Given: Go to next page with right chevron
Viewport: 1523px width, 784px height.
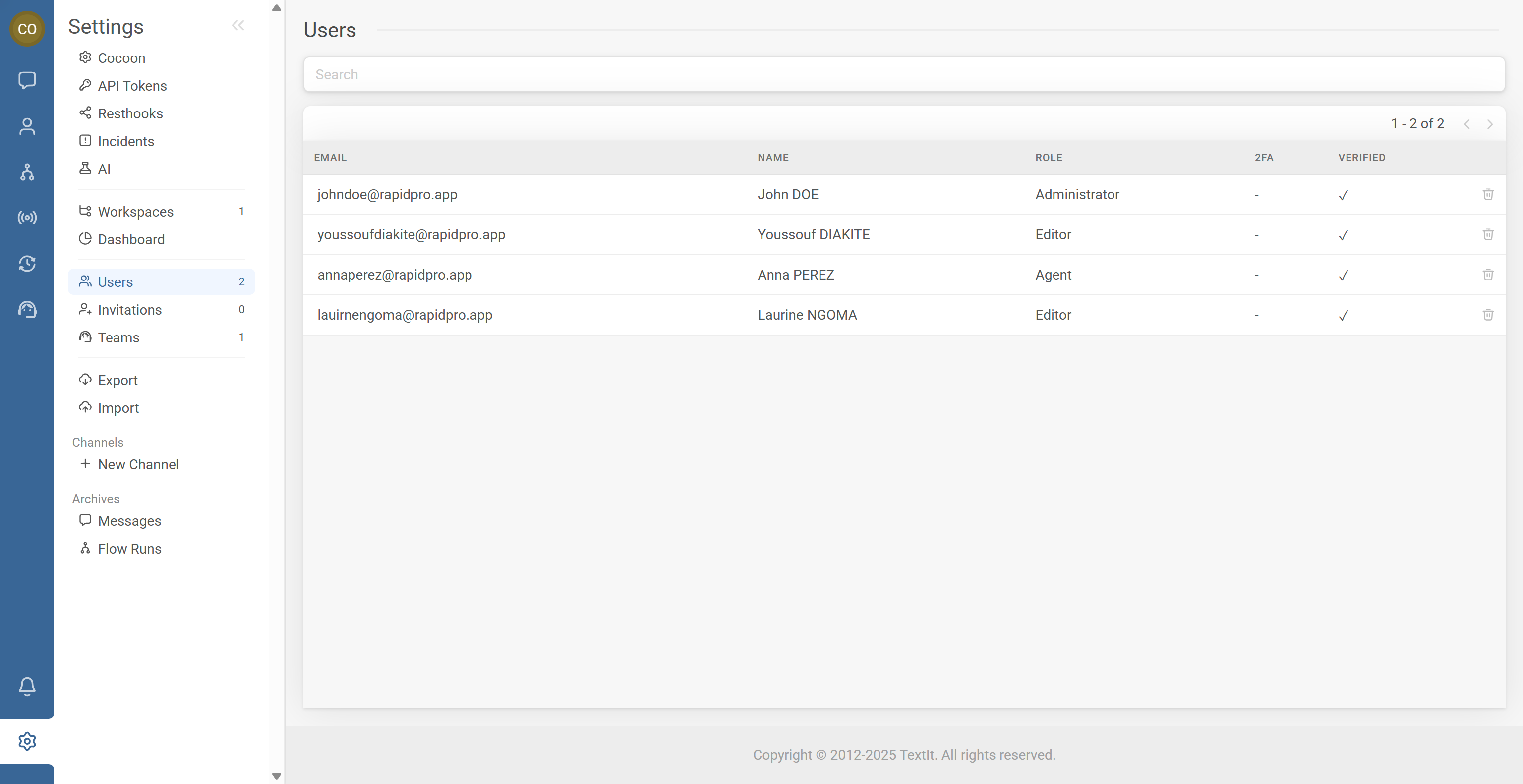Looking at the screenshot, I should click(1489, 124).
